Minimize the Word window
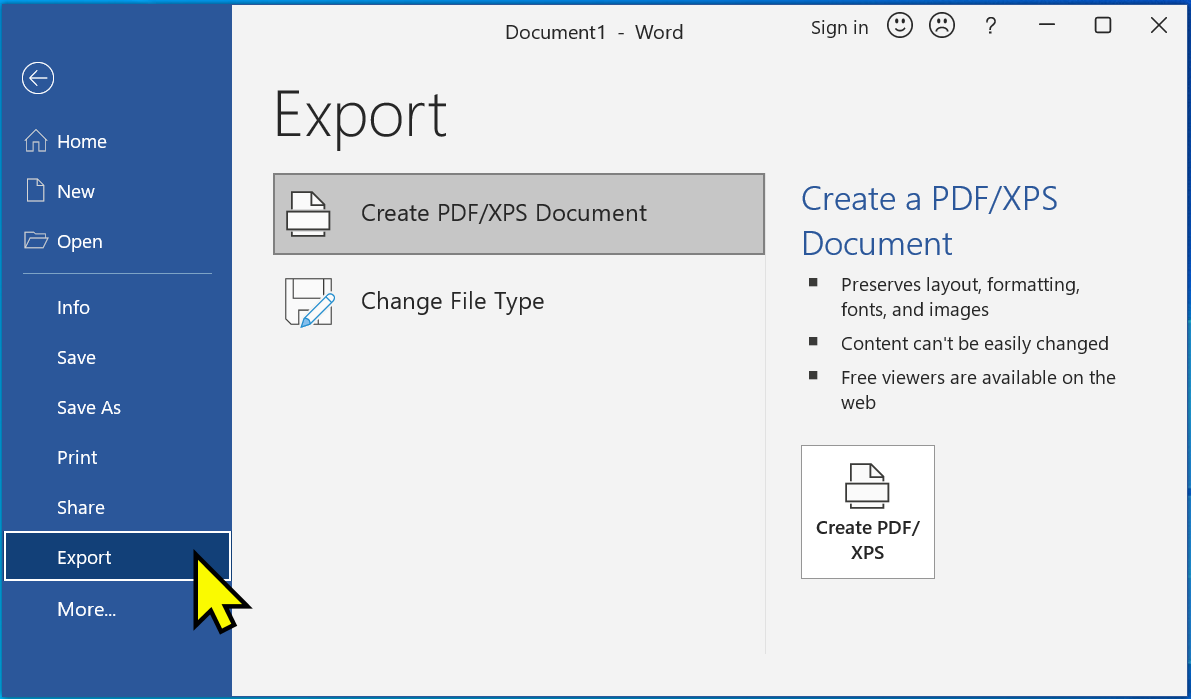1191x699 pixels. click(1047, 26)
